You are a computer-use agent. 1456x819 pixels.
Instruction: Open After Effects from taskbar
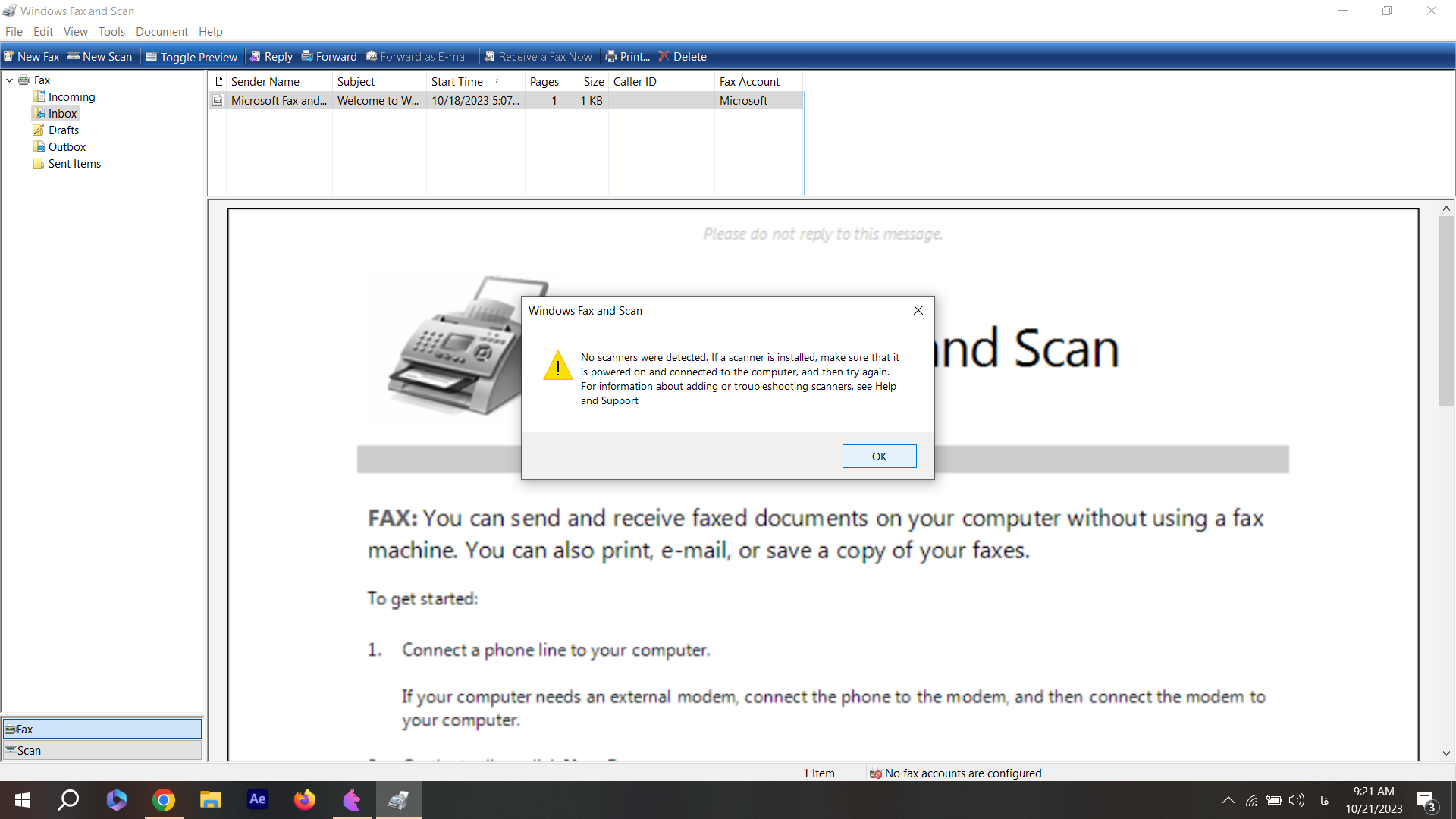coord(258,800)
